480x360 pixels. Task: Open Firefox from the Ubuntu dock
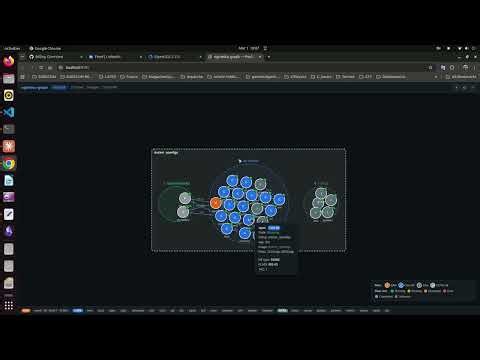click(9, 62)
